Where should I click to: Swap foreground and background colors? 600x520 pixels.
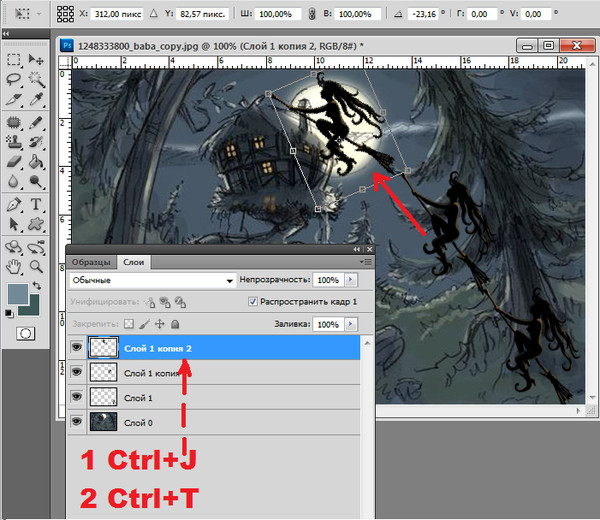(37, 285)
